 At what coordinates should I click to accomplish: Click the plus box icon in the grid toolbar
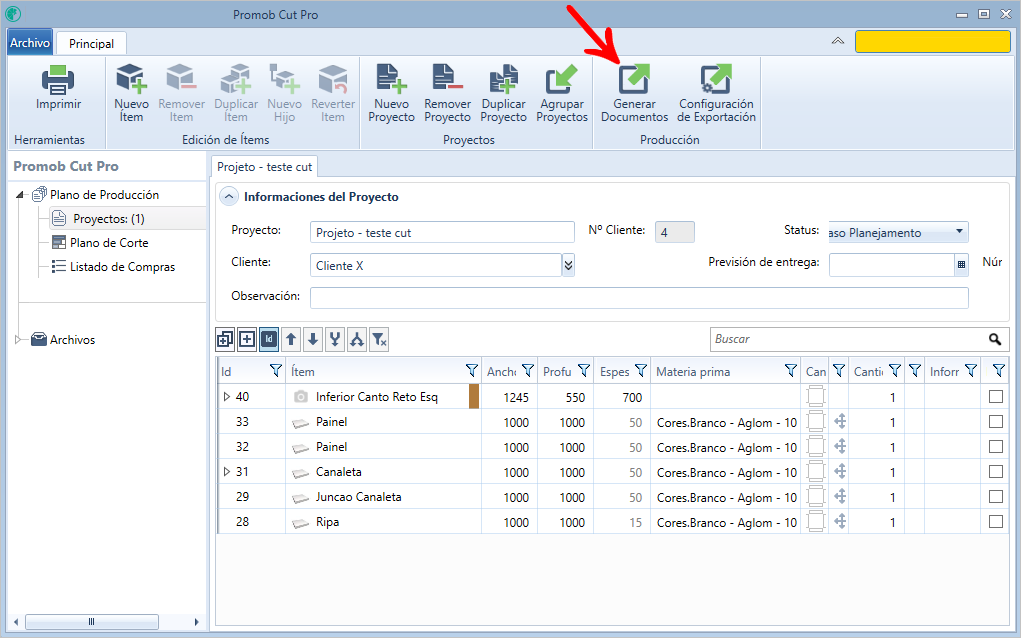tap(247, 339)
